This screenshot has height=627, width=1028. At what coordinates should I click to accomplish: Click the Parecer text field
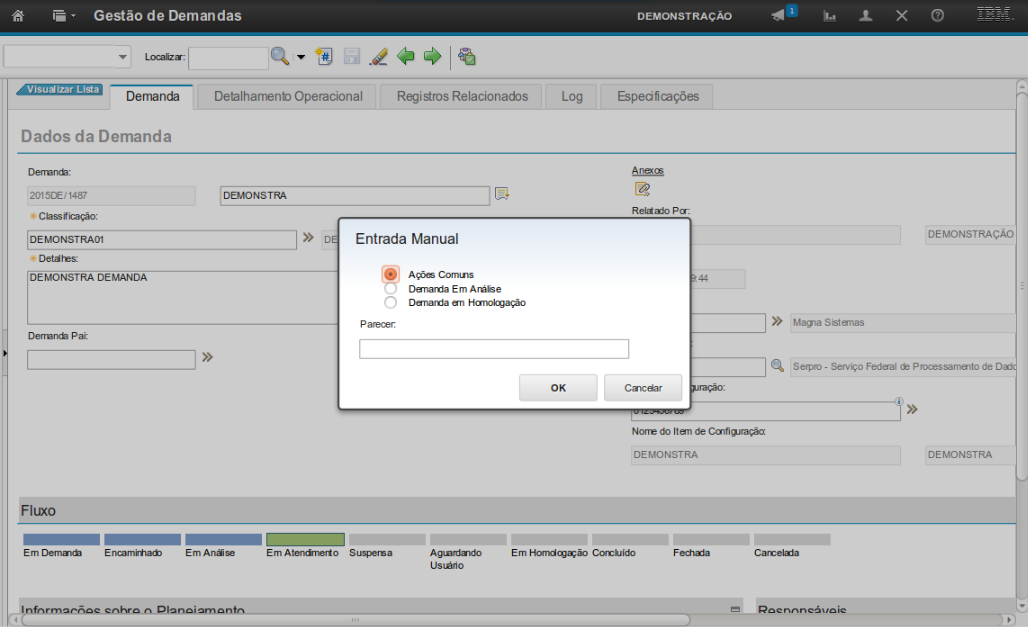(494, 349)
